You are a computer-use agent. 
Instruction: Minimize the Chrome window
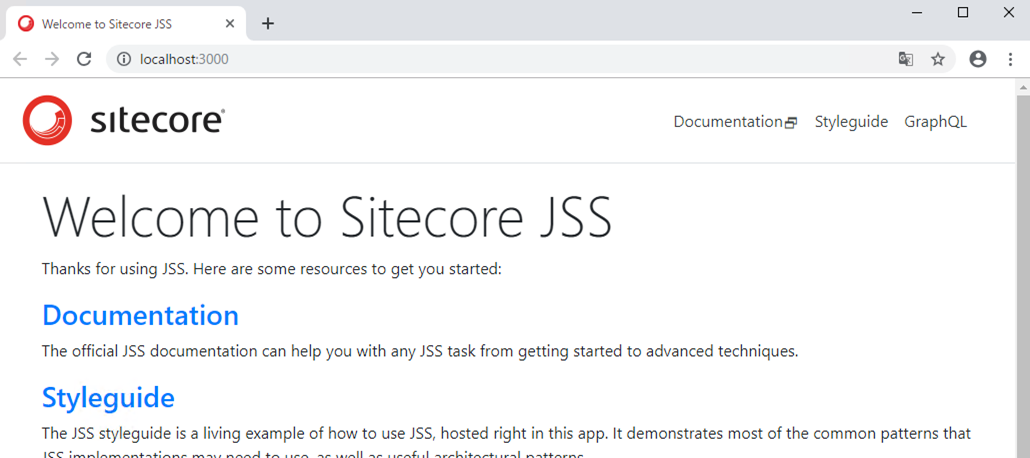pos(917,12)
